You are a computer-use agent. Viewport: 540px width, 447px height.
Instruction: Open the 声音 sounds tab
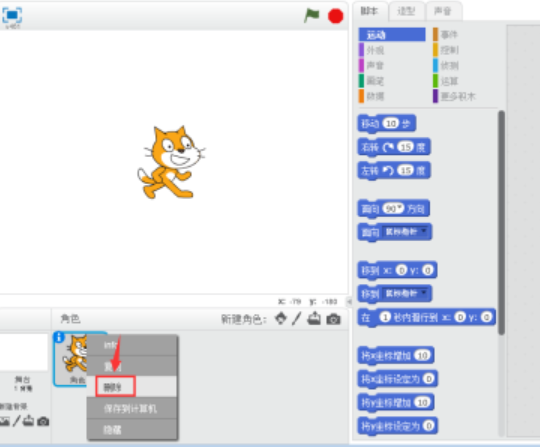pos(443,11)
